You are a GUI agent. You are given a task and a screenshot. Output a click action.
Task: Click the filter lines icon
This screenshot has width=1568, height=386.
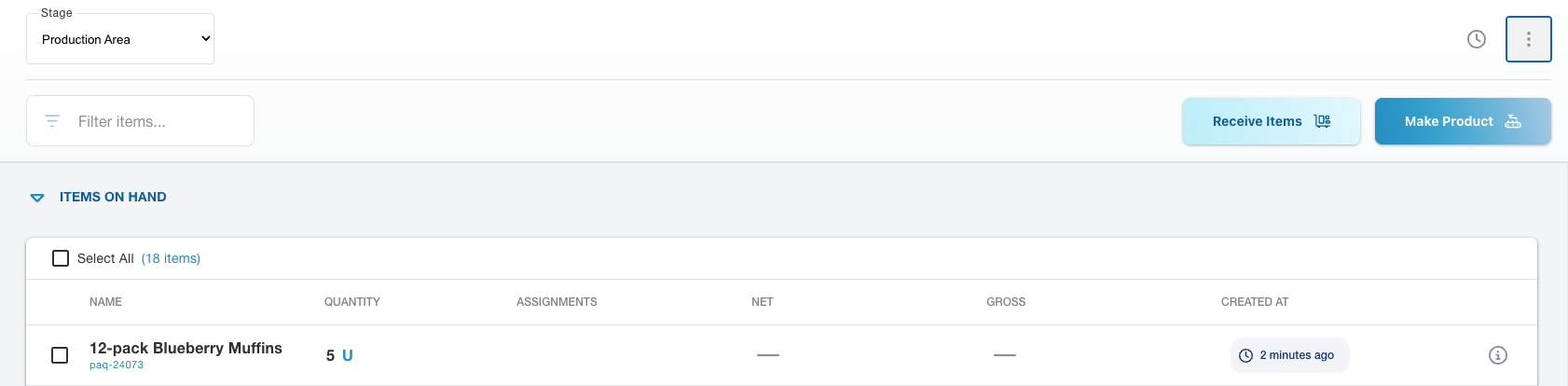[52, 121]
